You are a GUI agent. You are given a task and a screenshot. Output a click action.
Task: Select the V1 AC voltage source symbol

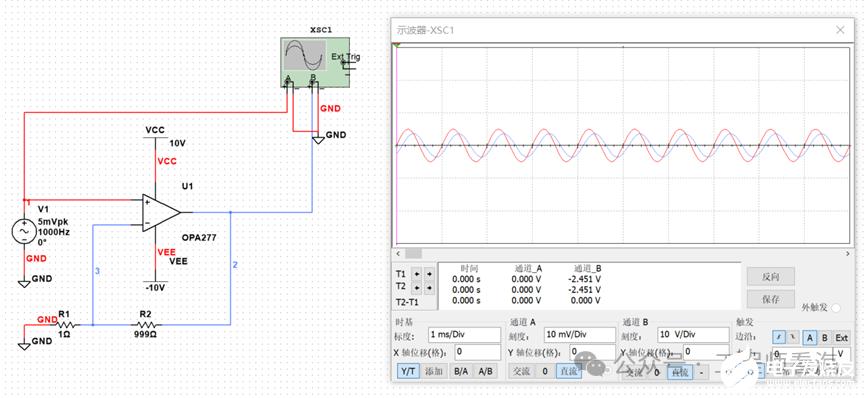click(x=24, y=232)
